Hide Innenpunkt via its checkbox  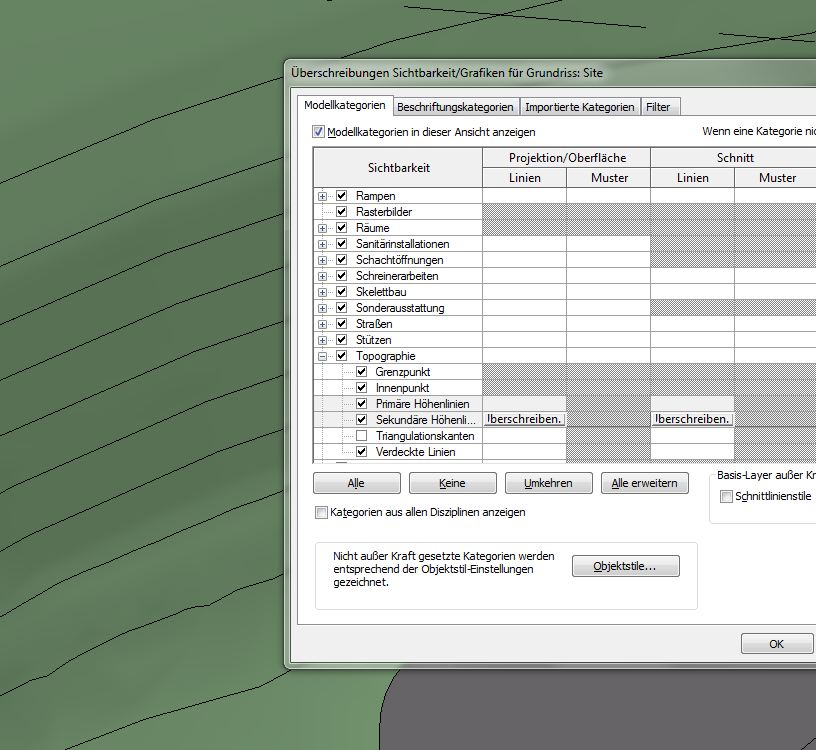[362, 388]
